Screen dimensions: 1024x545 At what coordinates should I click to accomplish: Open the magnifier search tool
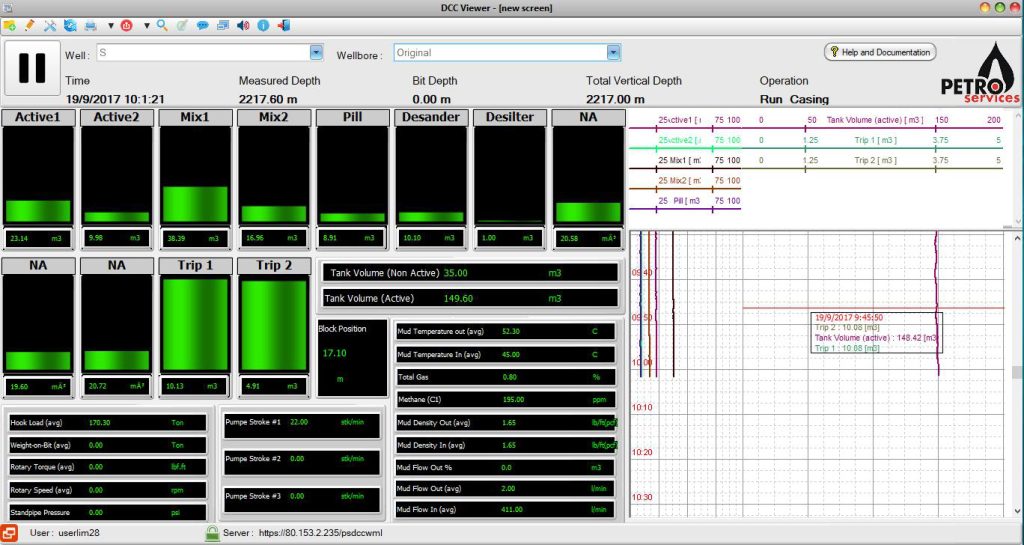[162, 24]
